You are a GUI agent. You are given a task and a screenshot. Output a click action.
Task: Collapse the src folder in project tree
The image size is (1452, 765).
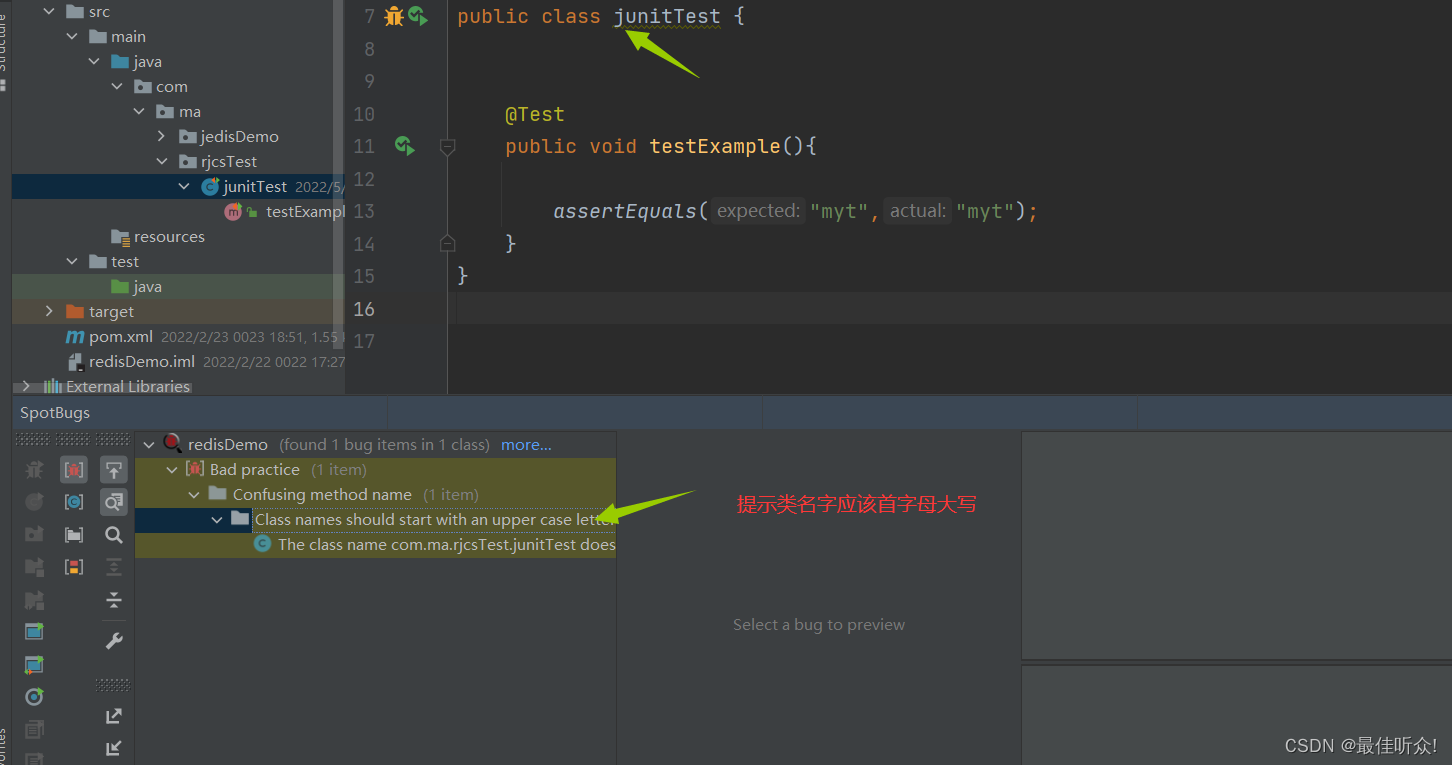[x=49, y=12]
